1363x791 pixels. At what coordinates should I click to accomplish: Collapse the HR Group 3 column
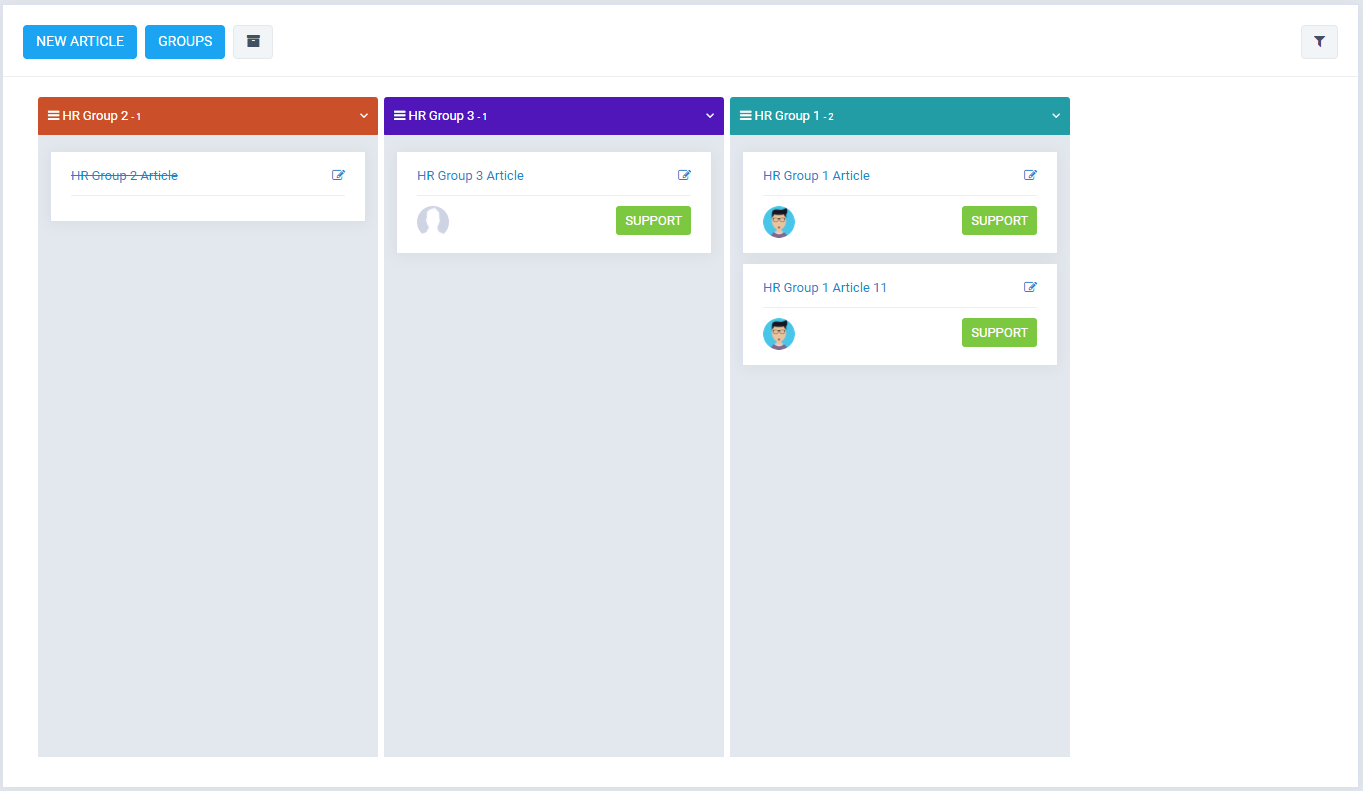tap(710, 115)
